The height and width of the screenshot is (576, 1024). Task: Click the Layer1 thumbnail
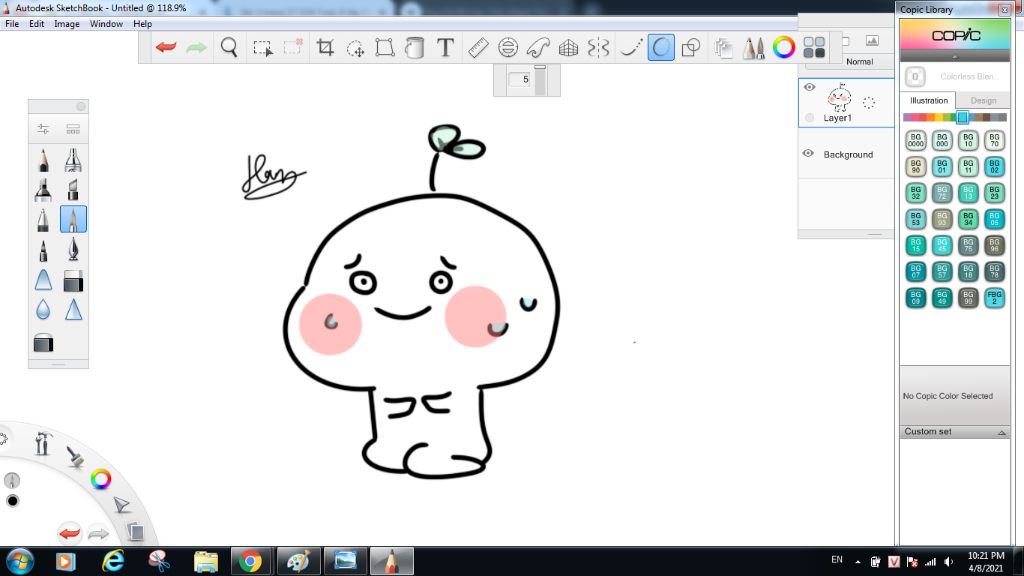(x=839, y=98)
